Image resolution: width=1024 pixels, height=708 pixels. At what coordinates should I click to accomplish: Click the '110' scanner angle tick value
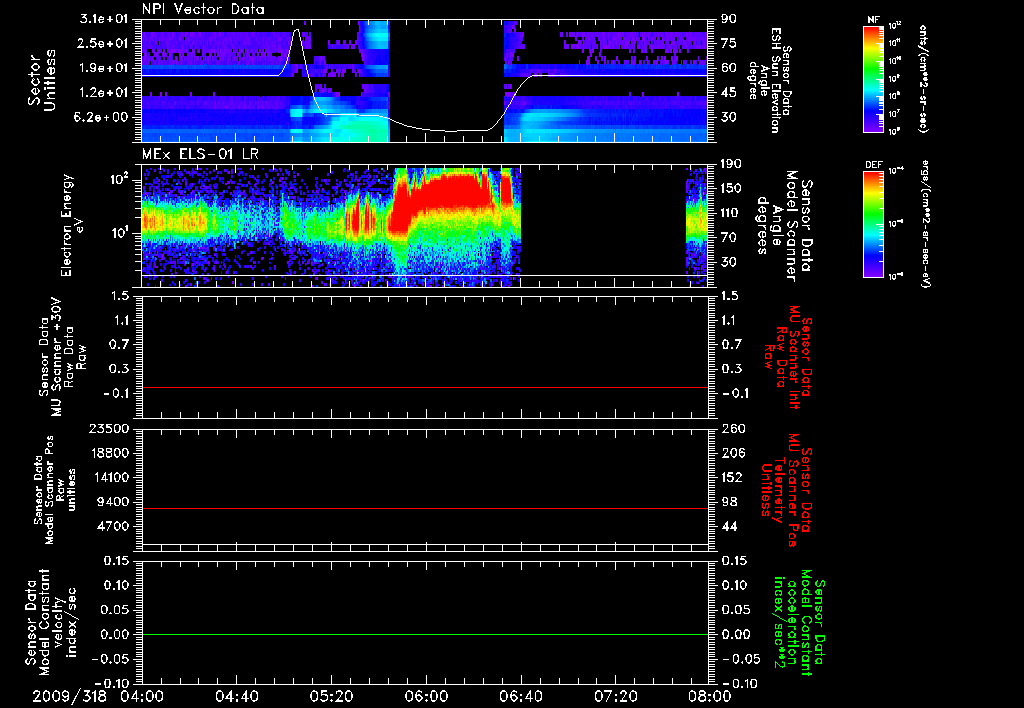pyautogui.click(x=731, y=213)
